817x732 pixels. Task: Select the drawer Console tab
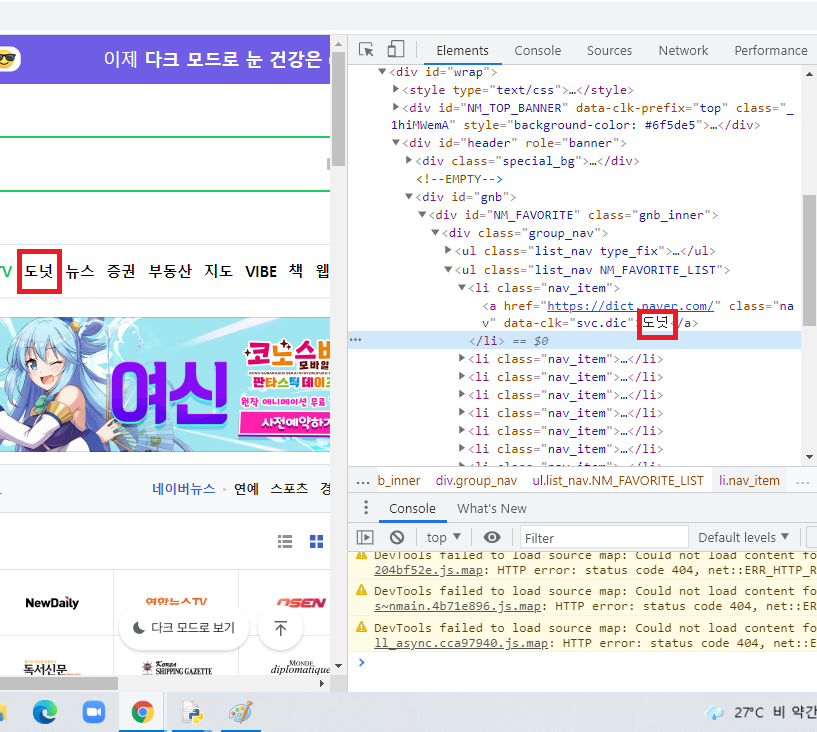tap(412, 508)
